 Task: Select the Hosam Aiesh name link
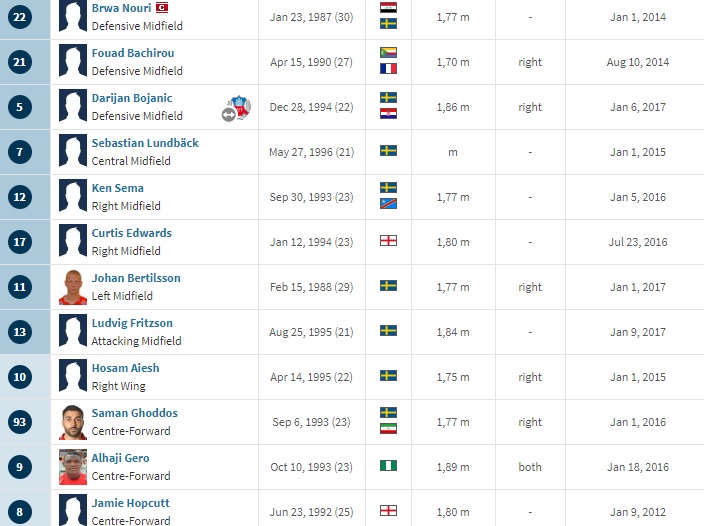[126, 368]
